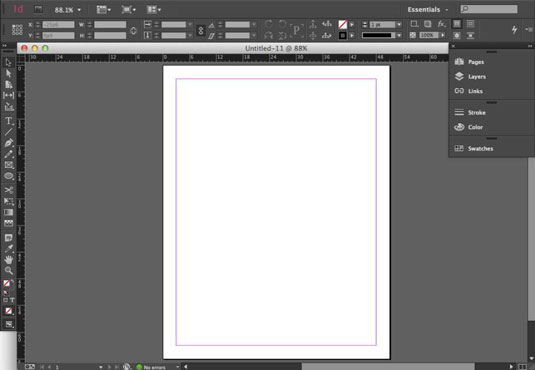The height and width of the screenshot is (370, 535).
Task: Click the reference point locator grid
Action: click(x=17, y=30)
